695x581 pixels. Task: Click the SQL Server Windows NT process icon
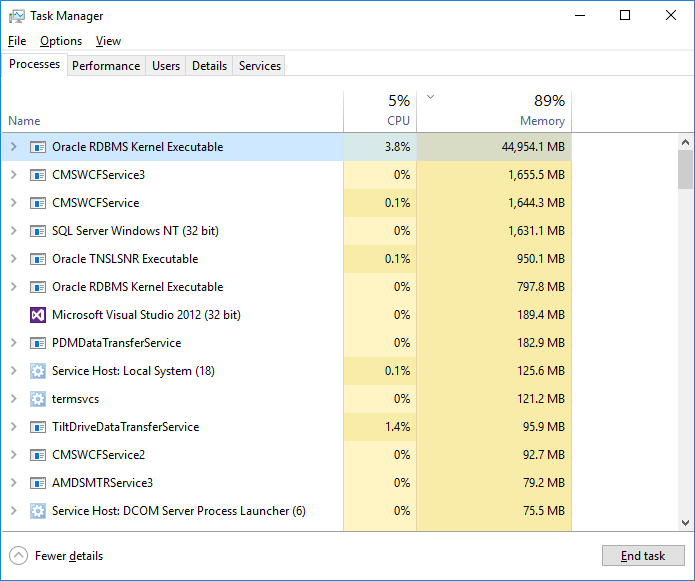coord(38,231)
